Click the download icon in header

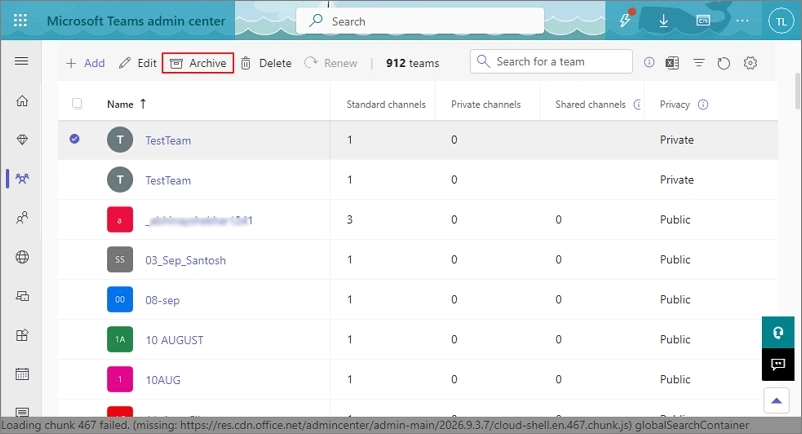pyautogui.click(x=663, y=21)
